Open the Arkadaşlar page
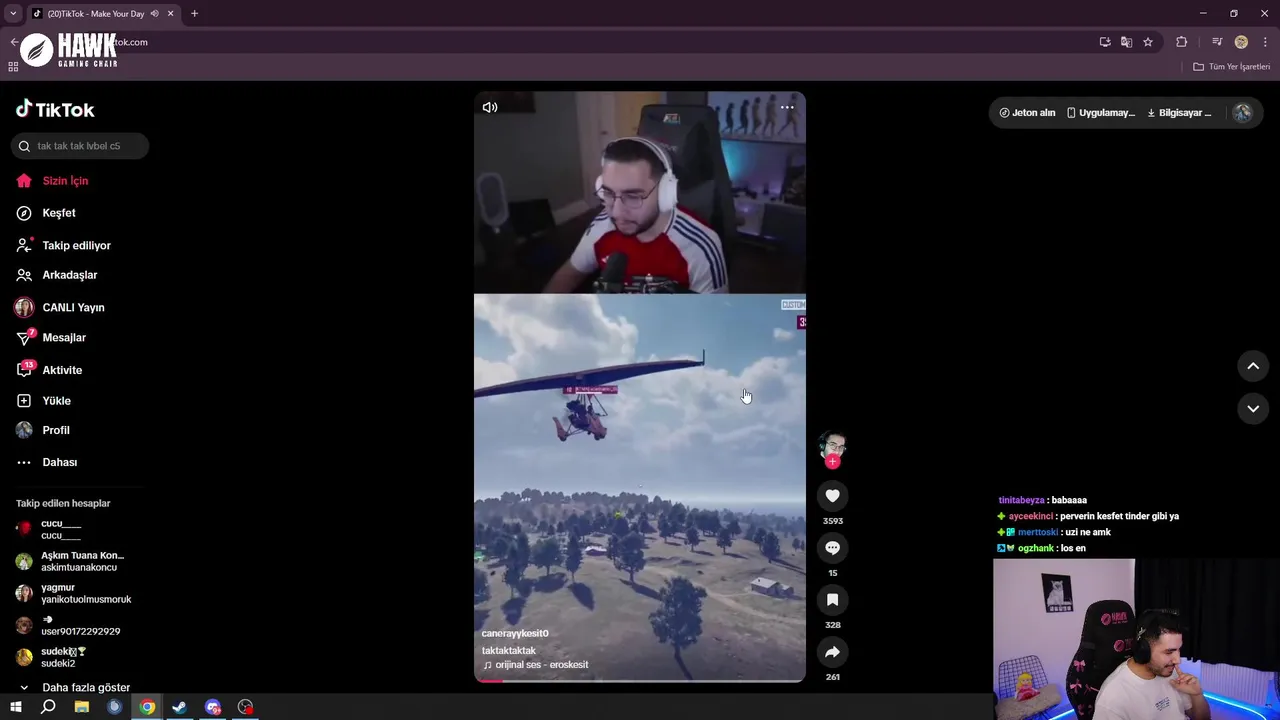Image resolution: width=1280 pixels, height=720 pixels. 69,275
